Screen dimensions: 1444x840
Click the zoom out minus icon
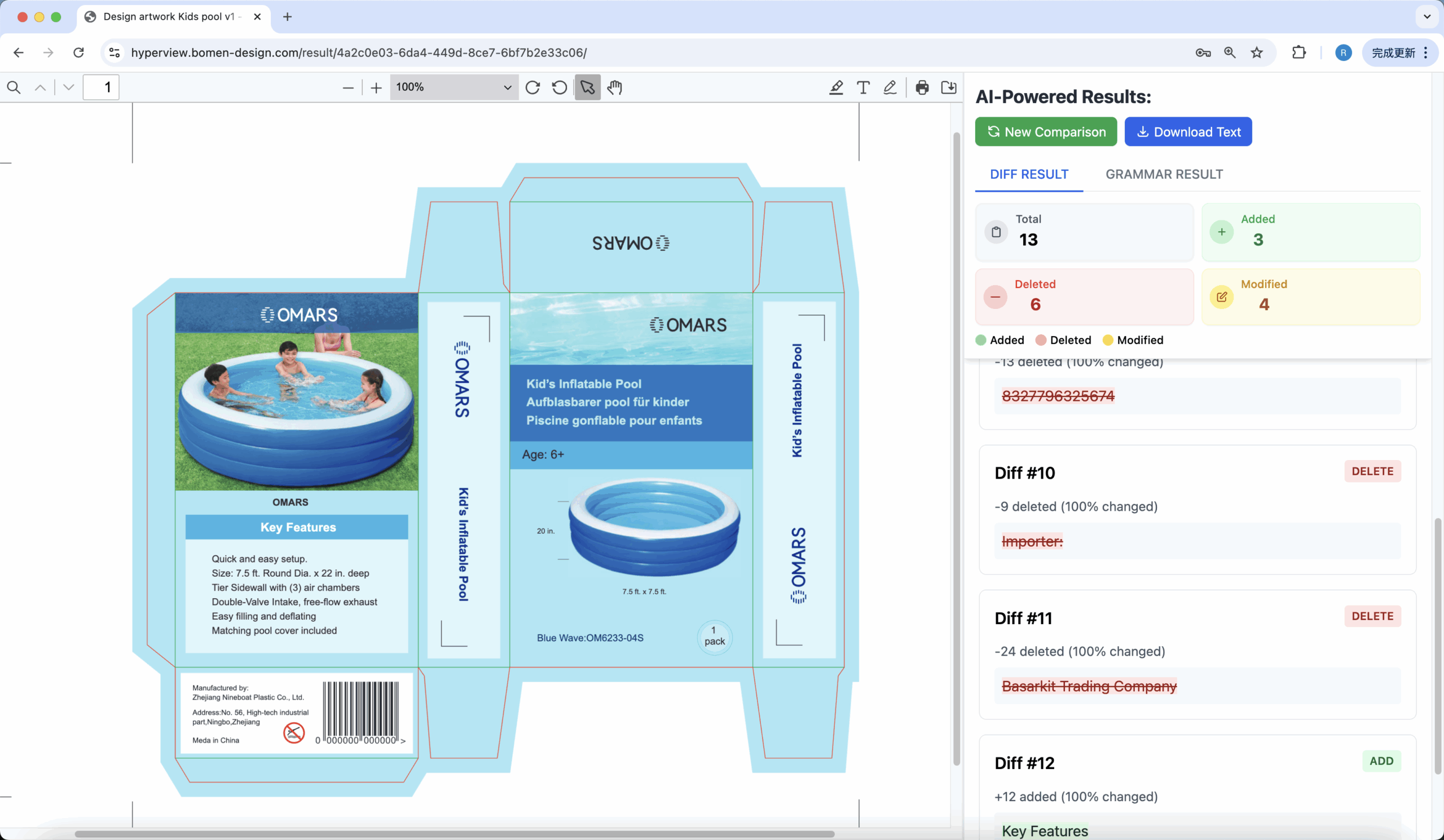click(348, 87)
